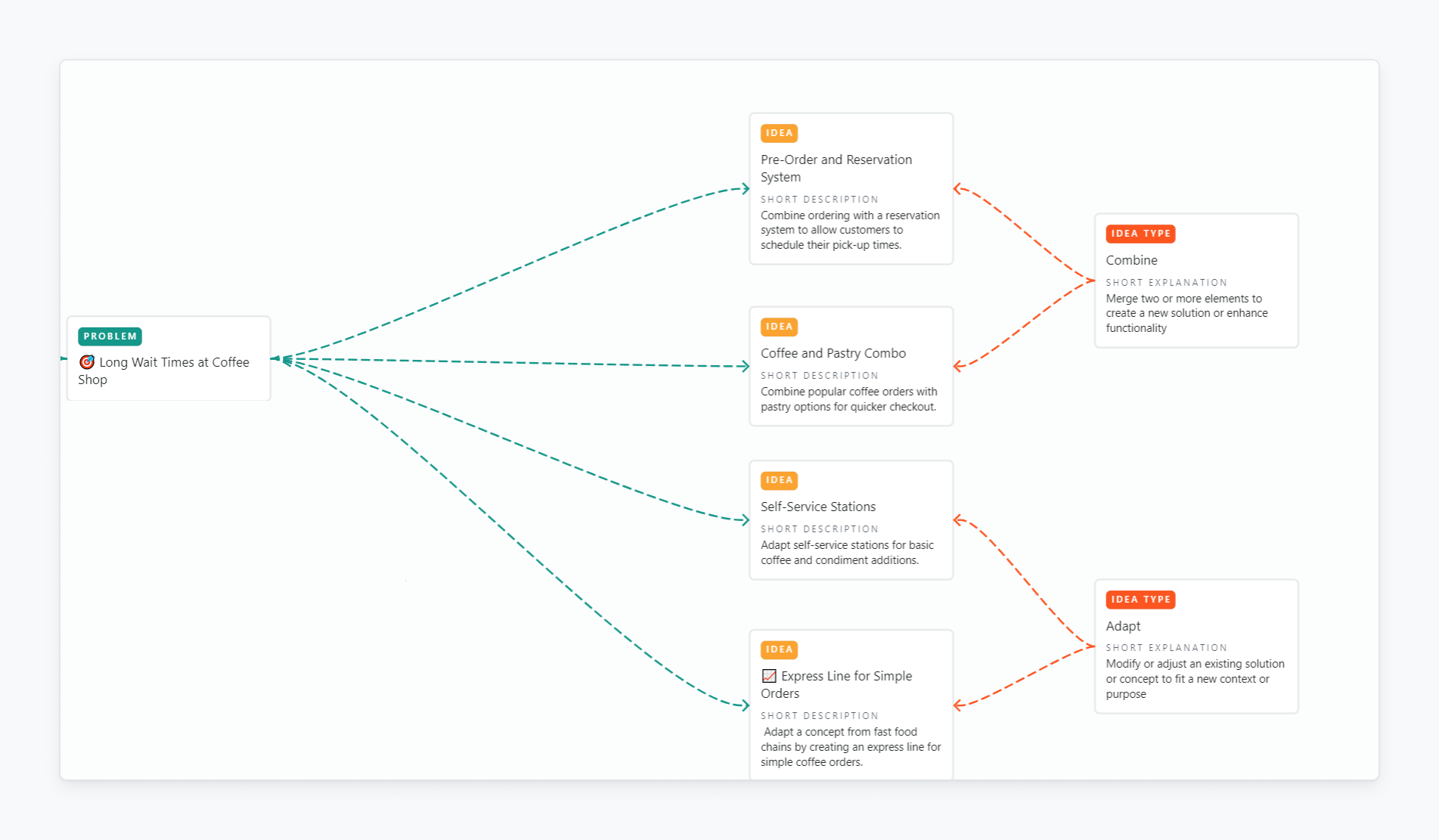Screen dimensions: 1439x840
Task: Select the IDEA badge on Express Line card
Action: click(779, 649)
